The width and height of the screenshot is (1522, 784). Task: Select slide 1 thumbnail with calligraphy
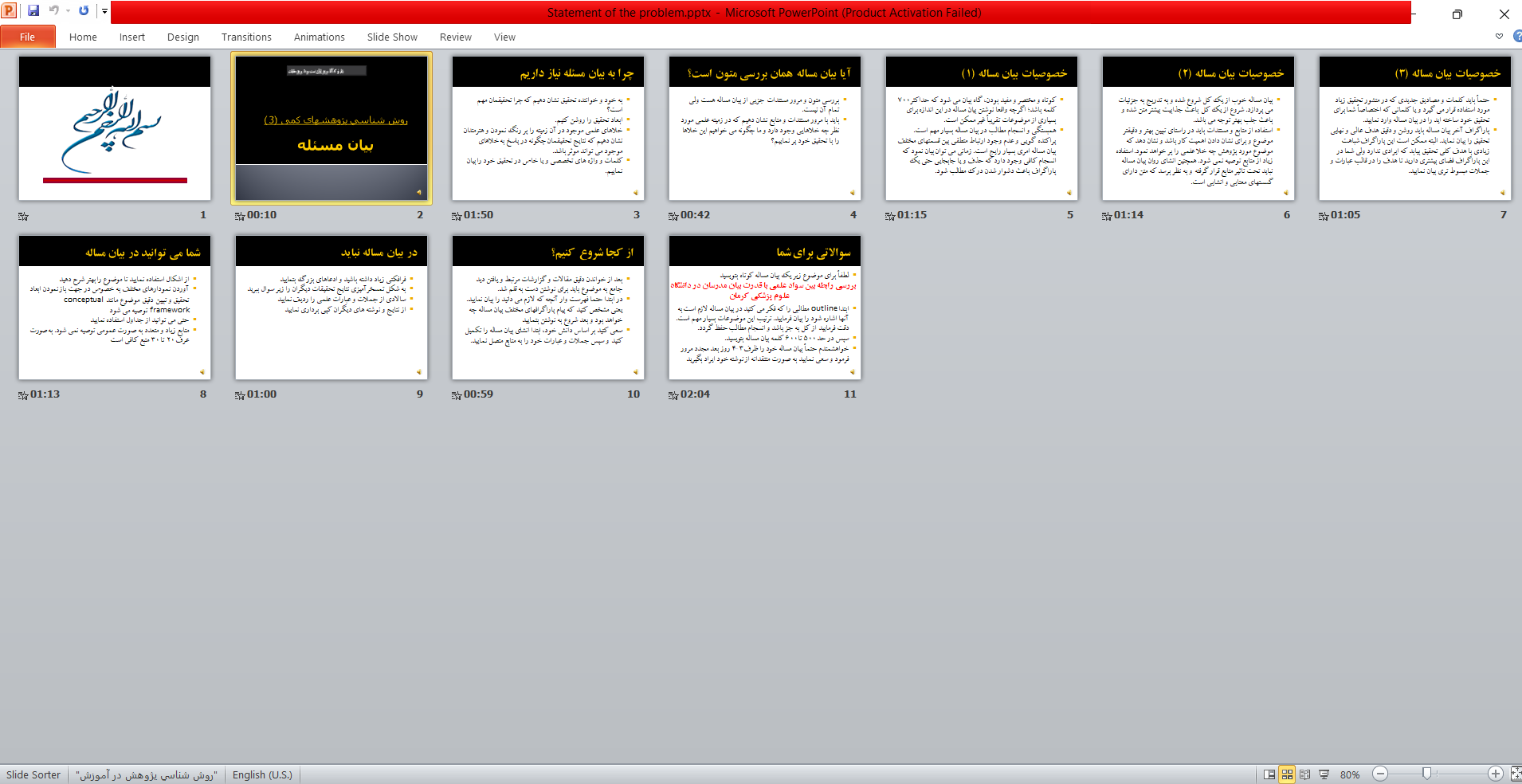click(115, 127)
